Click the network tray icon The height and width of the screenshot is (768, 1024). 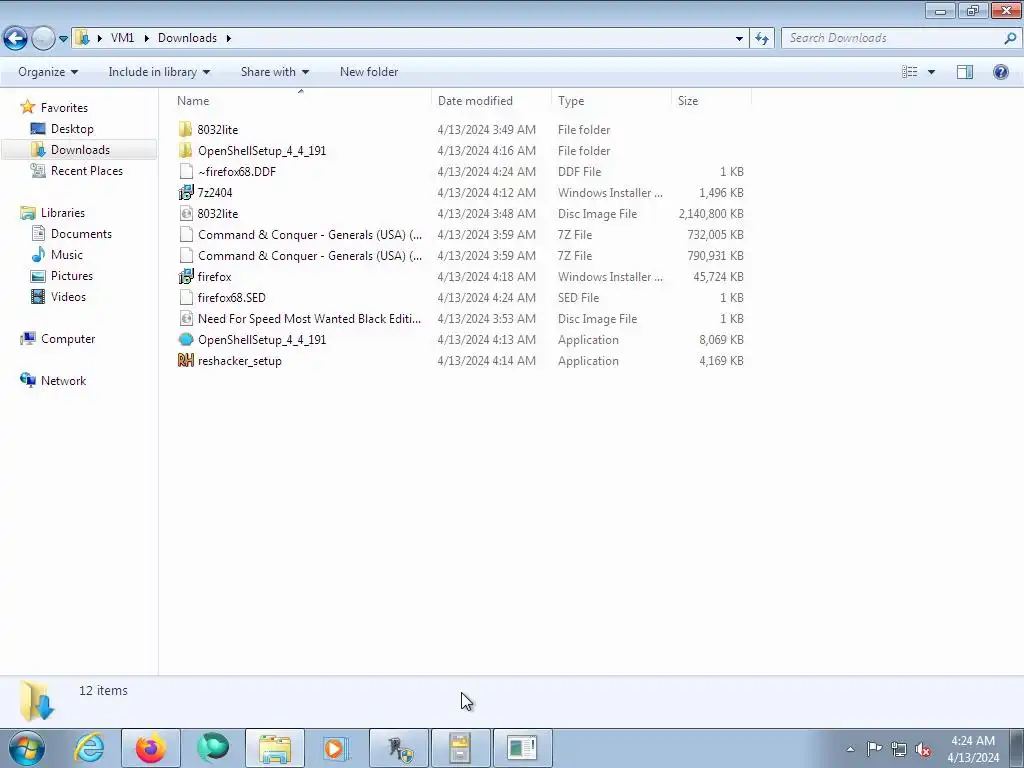899,749
